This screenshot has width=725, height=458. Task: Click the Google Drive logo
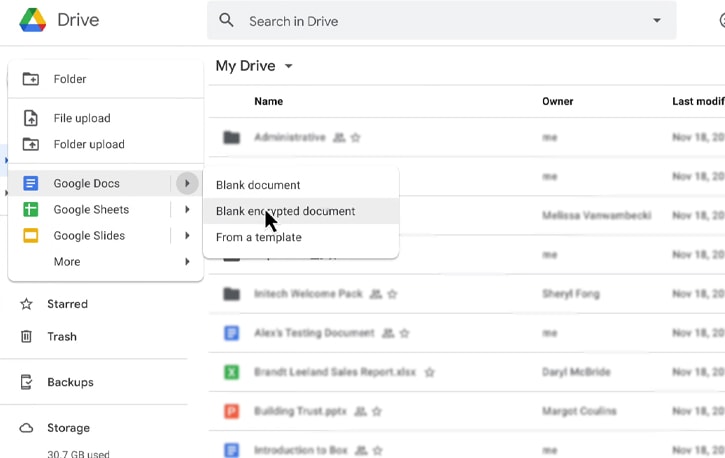pos(32,20)
